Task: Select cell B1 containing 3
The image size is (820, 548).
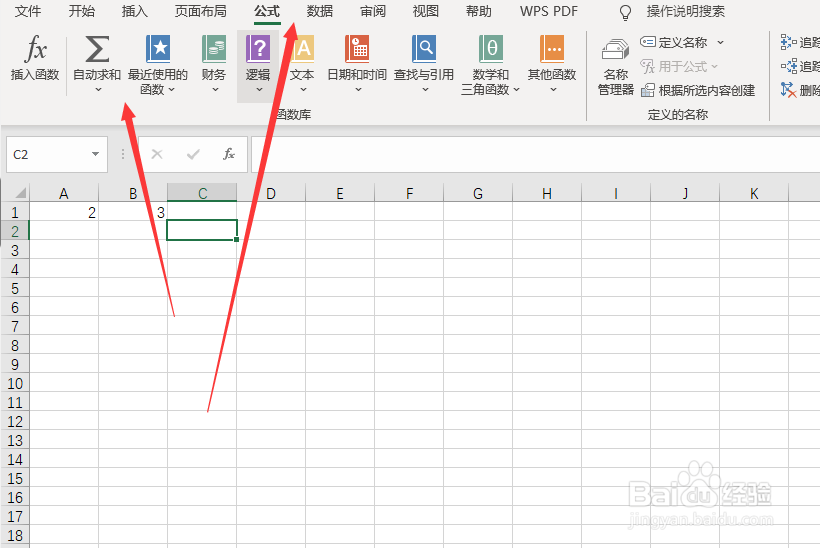Action: (133, 212)
